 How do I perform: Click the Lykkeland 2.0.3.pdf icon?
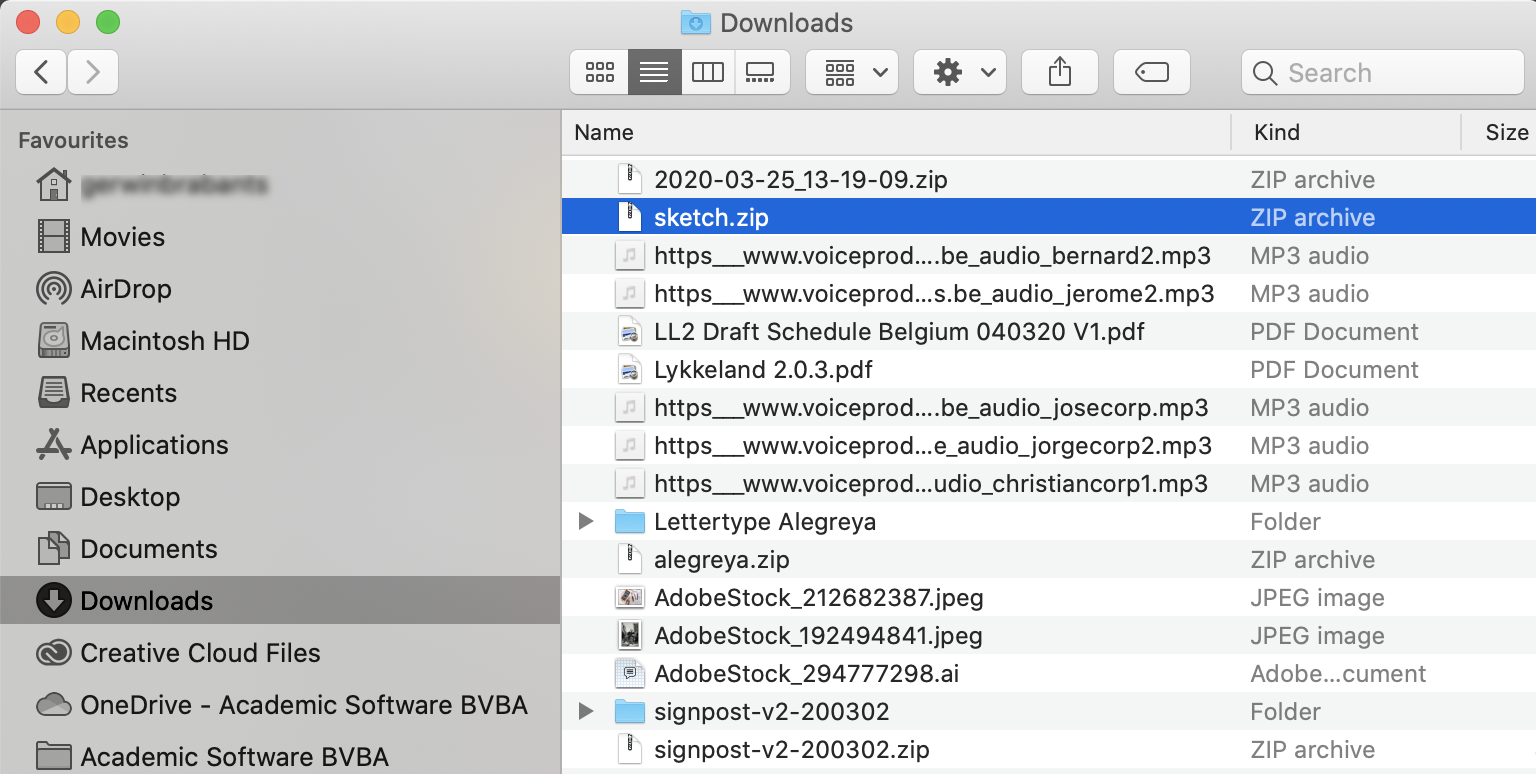(629, 370)
